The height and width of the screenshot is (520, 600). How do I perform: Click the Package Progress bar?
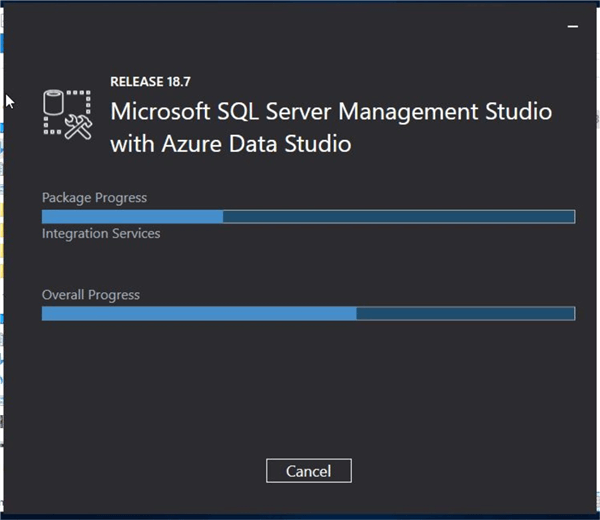tap(308, 217)
